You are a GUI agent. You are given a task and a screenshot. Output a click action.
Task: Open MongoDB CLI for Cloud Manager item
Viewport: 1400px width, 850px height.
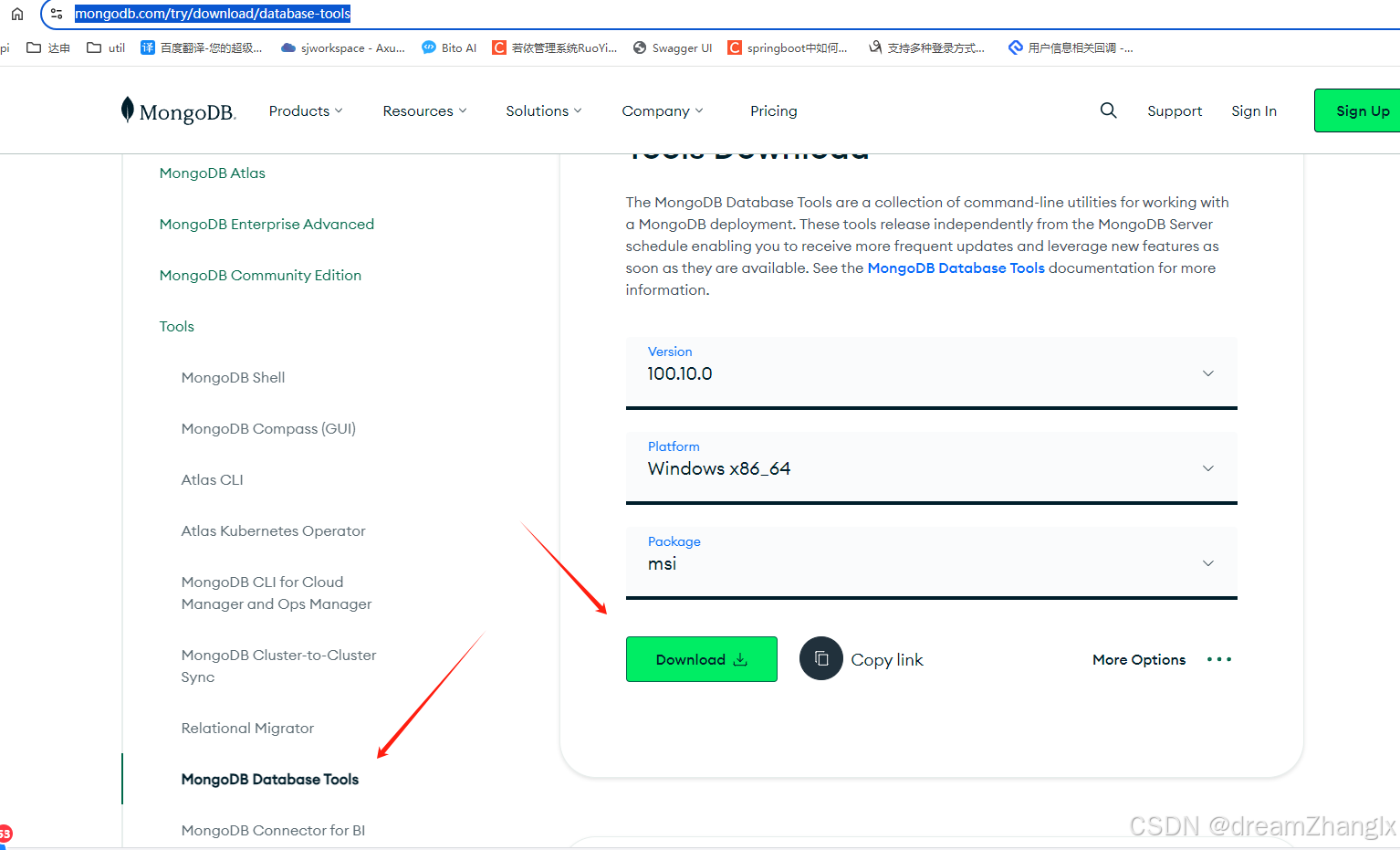(277, 593)
